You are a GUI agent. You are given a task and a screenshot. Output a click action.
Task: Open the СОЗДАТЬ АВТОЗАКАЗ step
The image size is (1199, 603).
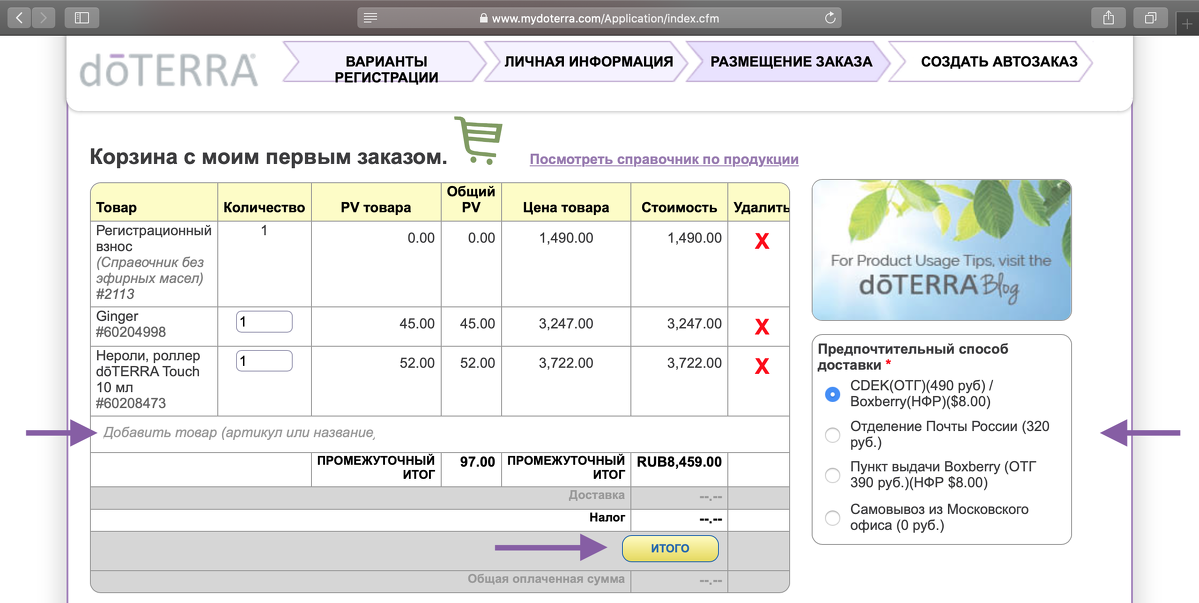point(992,62)
